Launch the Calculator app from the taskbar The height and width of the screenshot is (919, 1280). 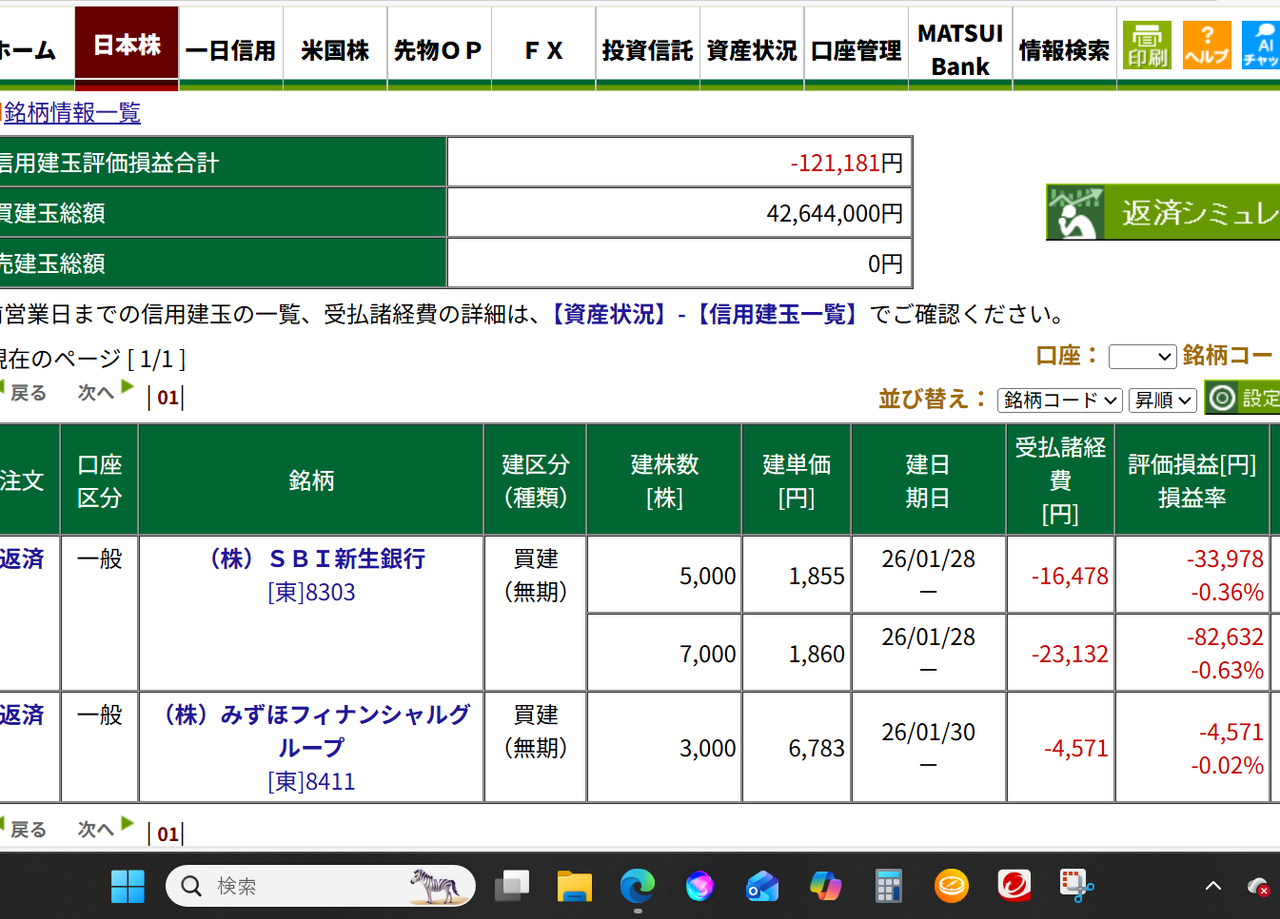point(887,886)
